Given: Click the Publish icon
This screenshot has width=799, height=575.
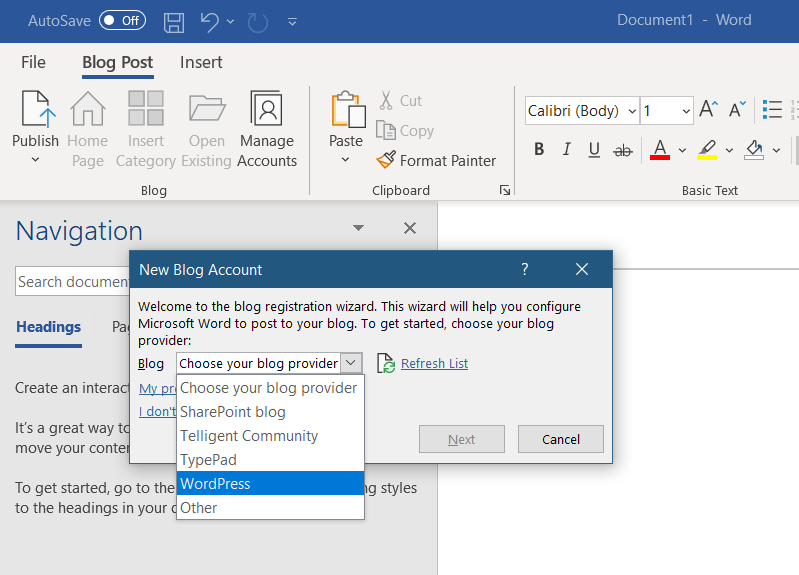Looking at the screenshot, I should 37,109.
